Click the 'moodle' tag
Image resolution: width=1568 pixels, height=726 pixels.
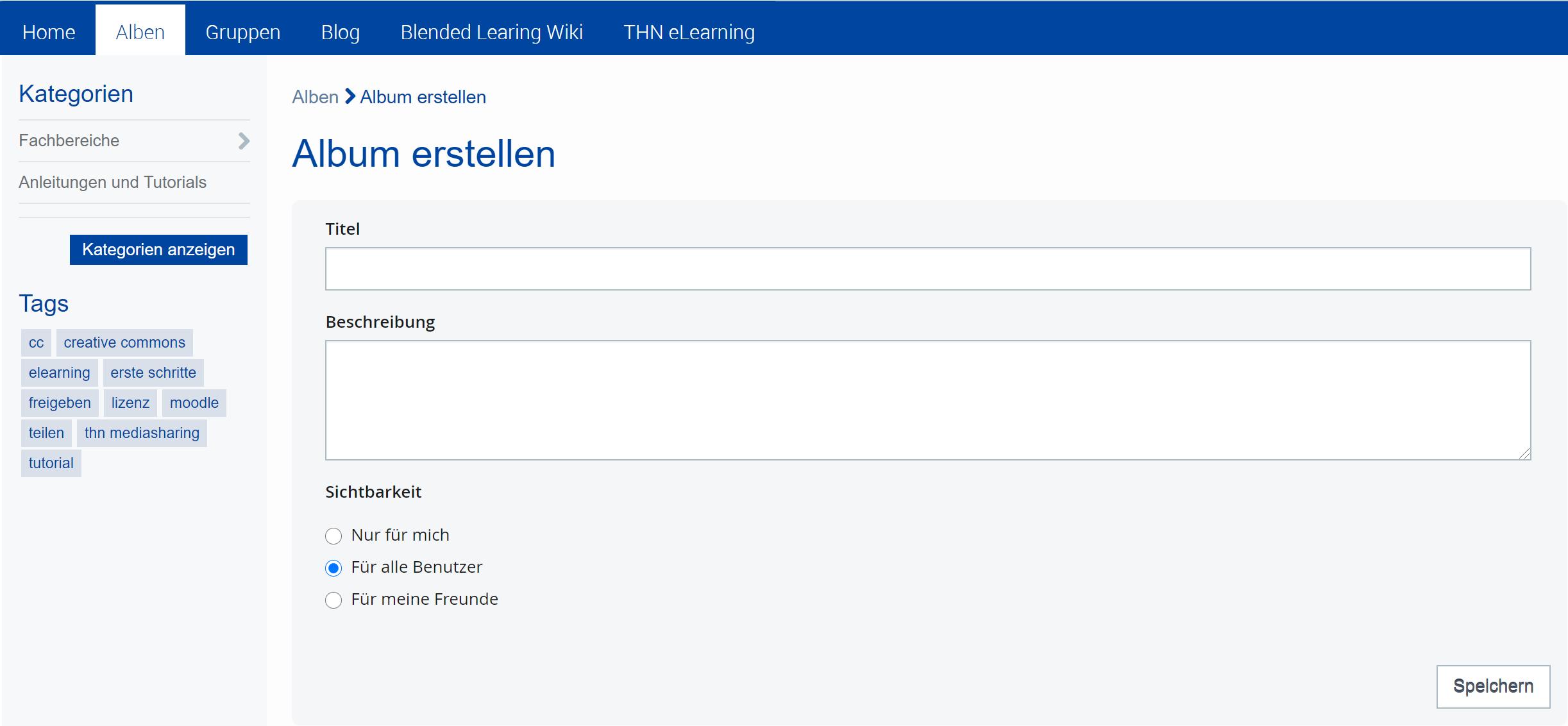194,403
